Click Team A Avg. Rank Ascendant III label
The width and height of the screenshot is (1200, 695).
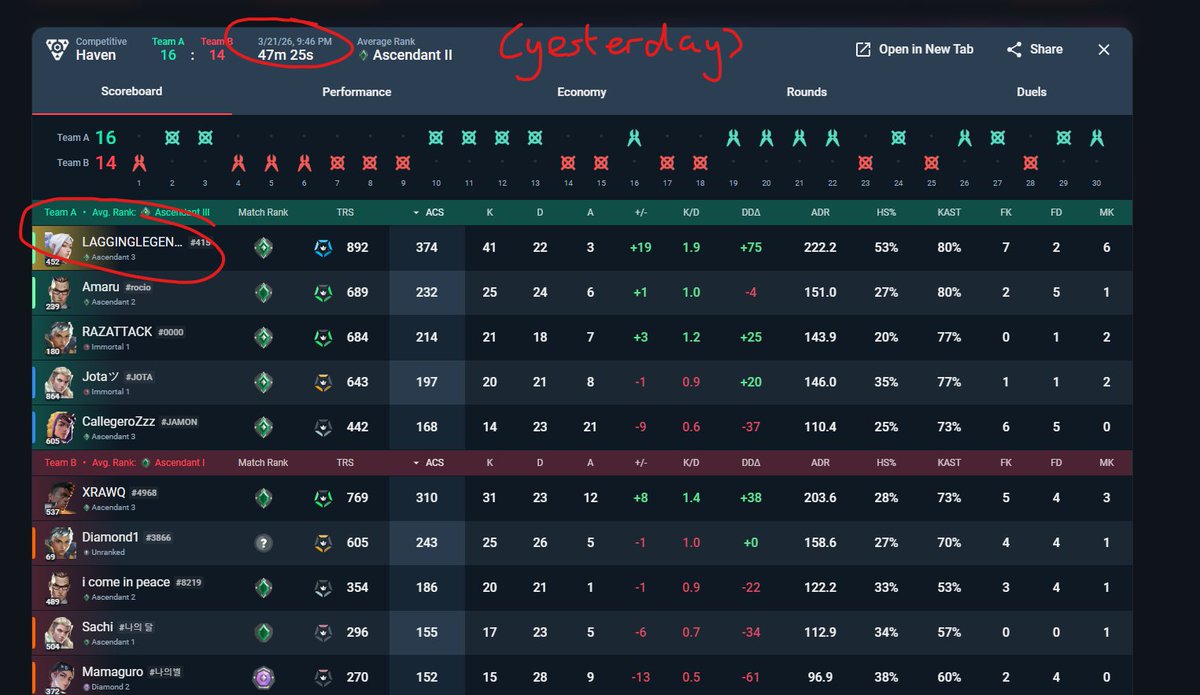pos(126,212)
